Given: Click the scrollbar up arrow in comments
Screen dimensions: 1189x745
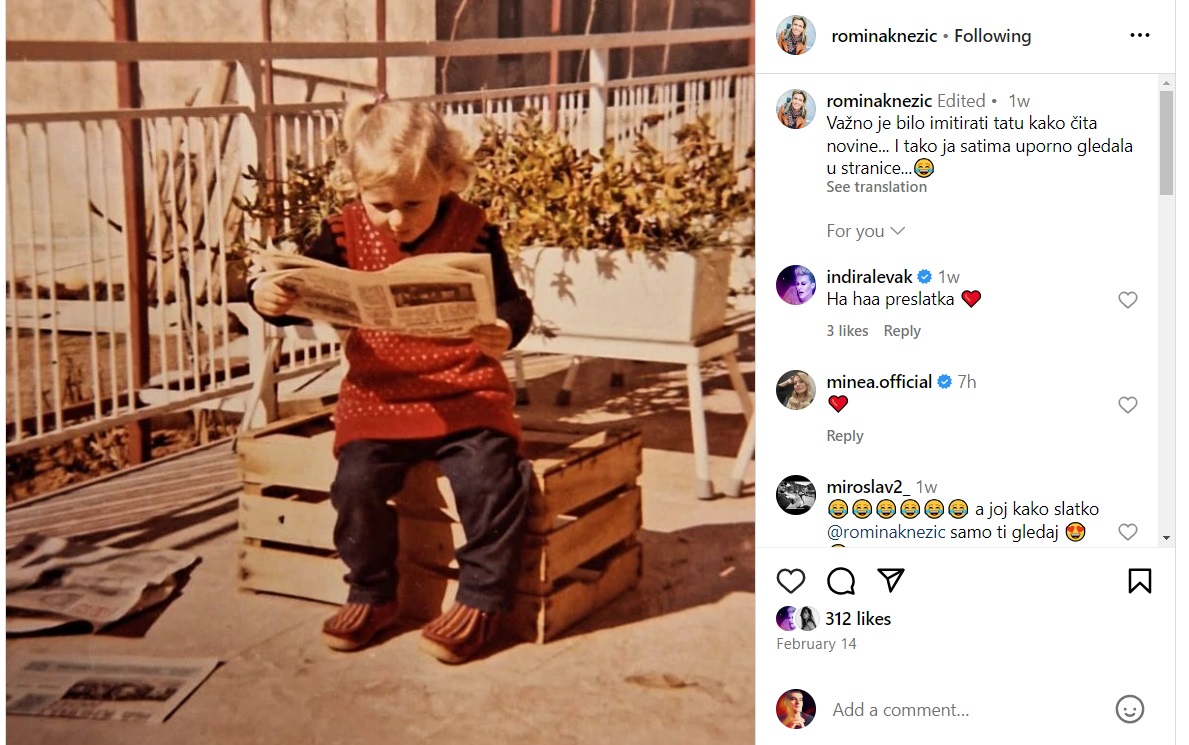Looking at the screenshot, I should click(x=1166, y=83).
